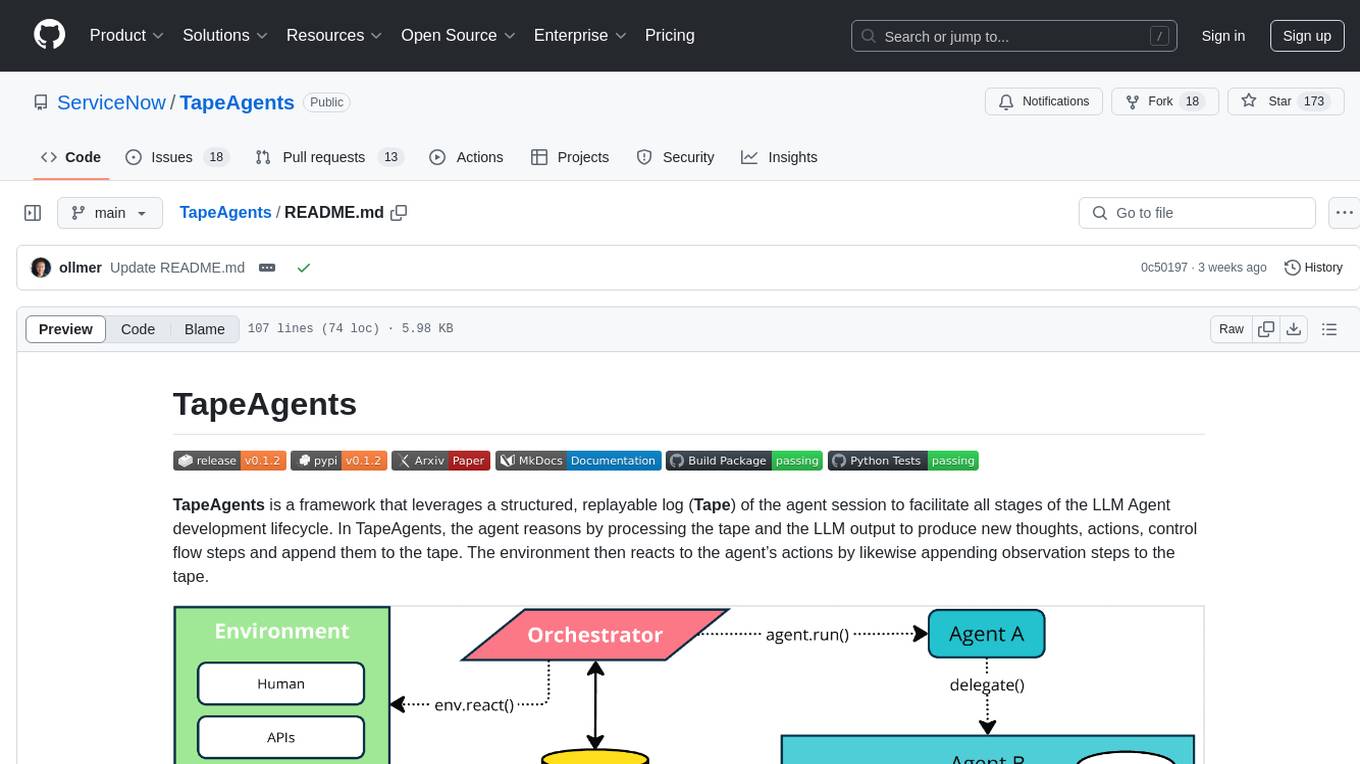This screenshot has width=1360, height=764.
Task: Open the ServiceNow organization page
Action: 111,102
